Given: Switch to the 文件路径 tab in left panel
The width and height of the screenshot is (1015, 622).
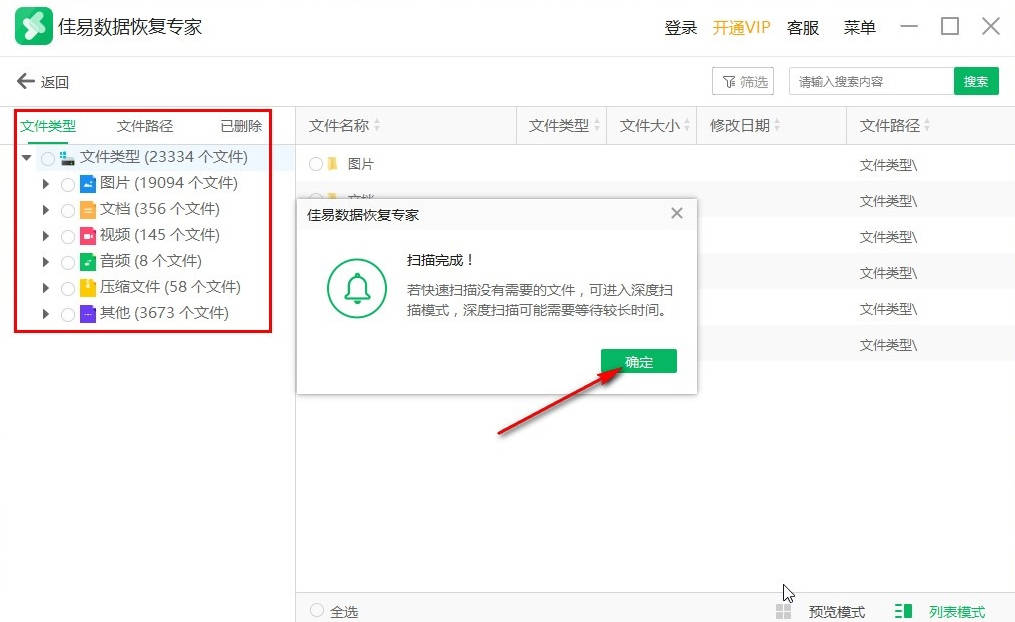Looking at the screenshot, I should [x=145, y=126].
